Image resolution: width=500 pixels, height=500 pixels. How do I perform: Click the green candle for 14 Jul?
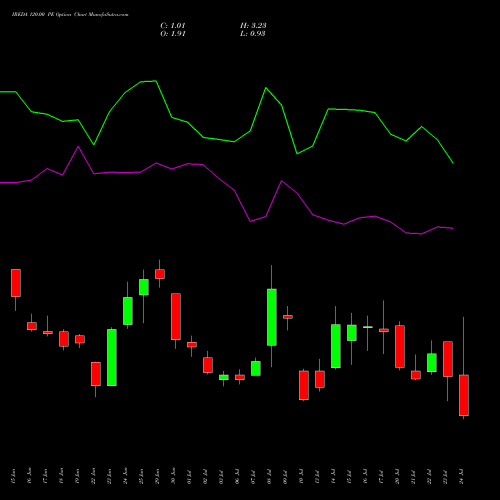336,346
